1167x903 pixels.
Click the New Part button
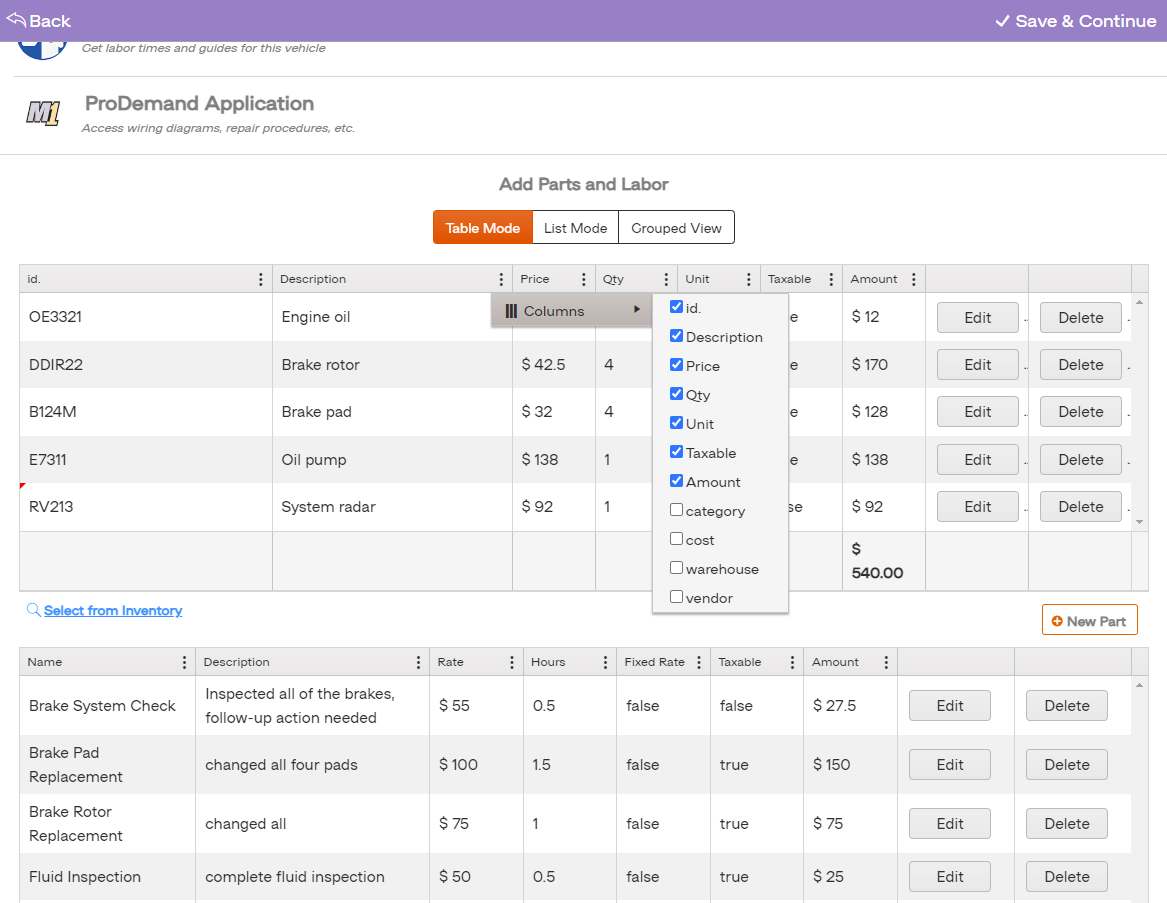click(1089, 621)
